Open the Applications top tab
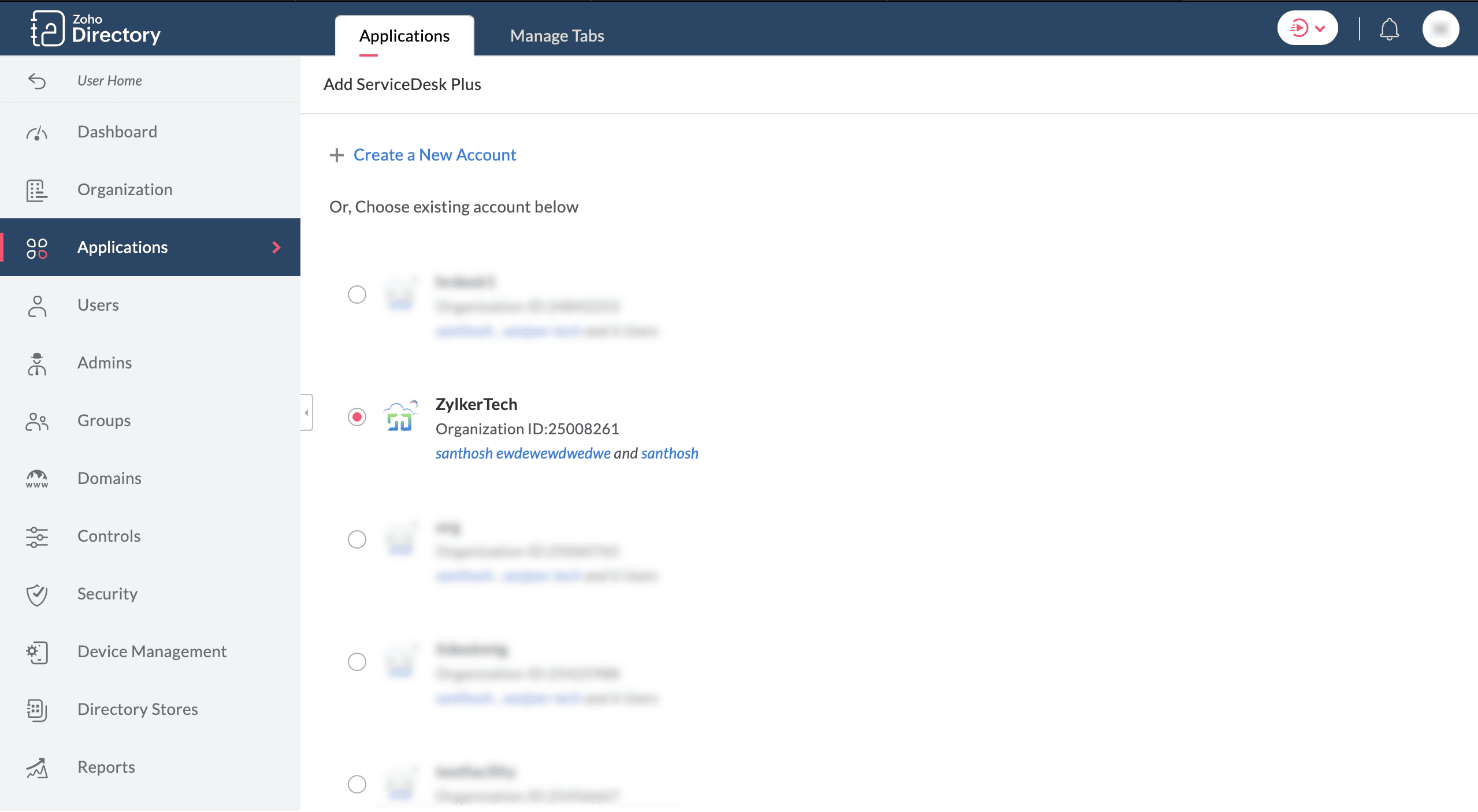Image resolution: width=1478 pixels, height=812 pixels. (404, 36)
